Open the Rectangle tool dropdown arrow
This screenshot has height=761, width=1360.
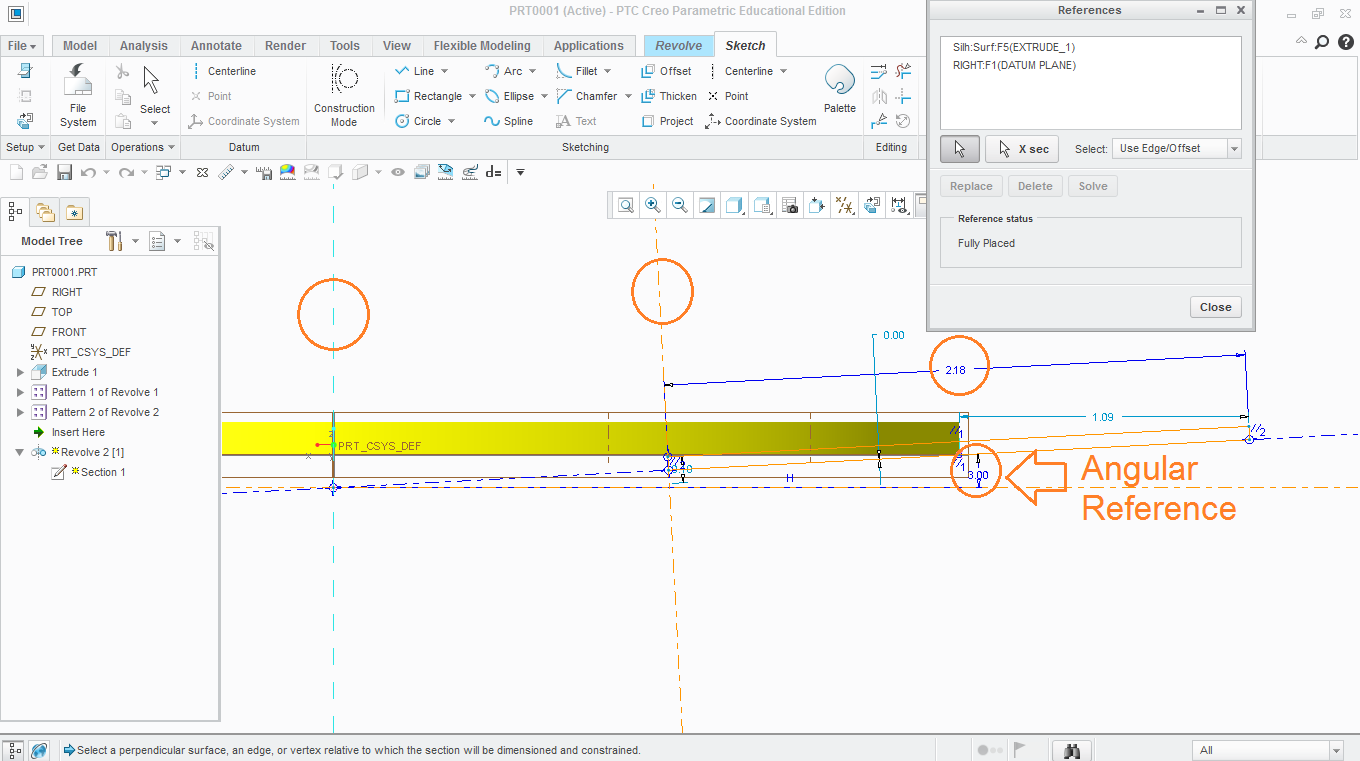[x=471, y=97]
